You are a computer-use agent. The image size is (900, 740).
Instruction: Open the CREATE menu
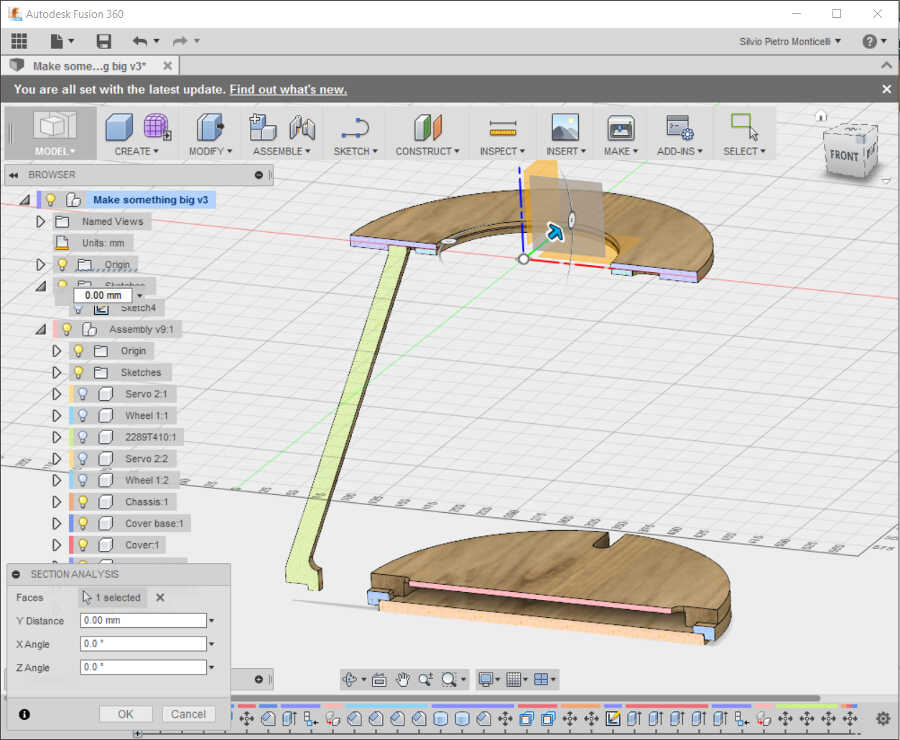tap(137, 151)
